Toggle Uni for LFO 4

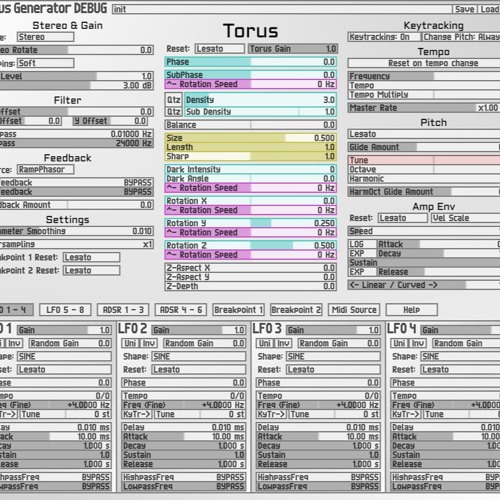click(399, 343)
